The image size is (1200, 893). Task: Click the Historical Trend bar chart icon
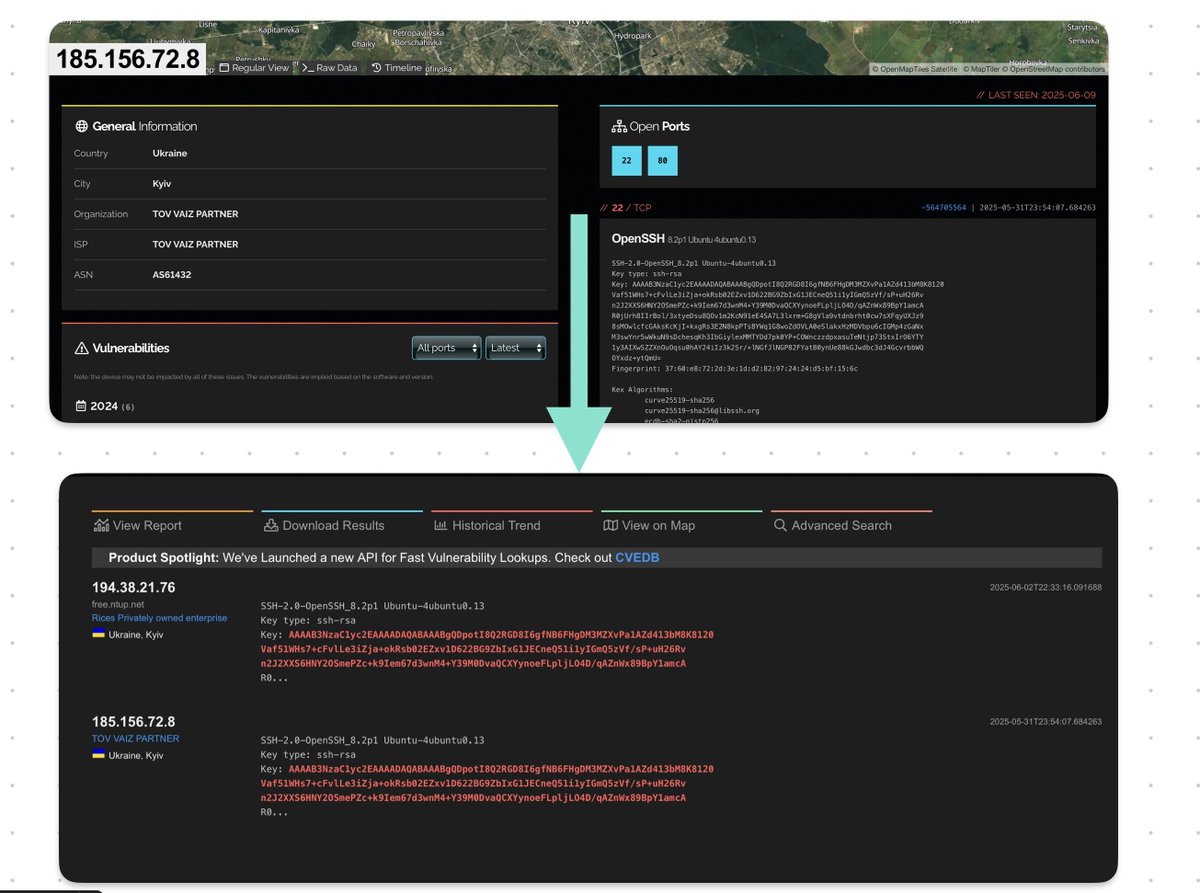coord(440,525)
